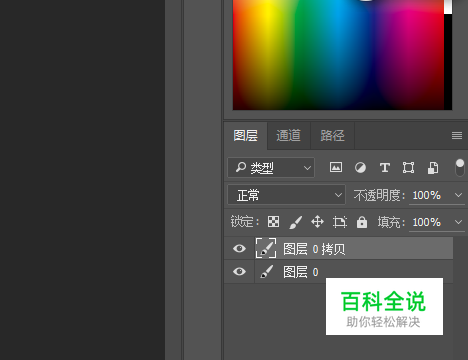
Task: Filter for type layers T icon
Action: pos(385,167)
